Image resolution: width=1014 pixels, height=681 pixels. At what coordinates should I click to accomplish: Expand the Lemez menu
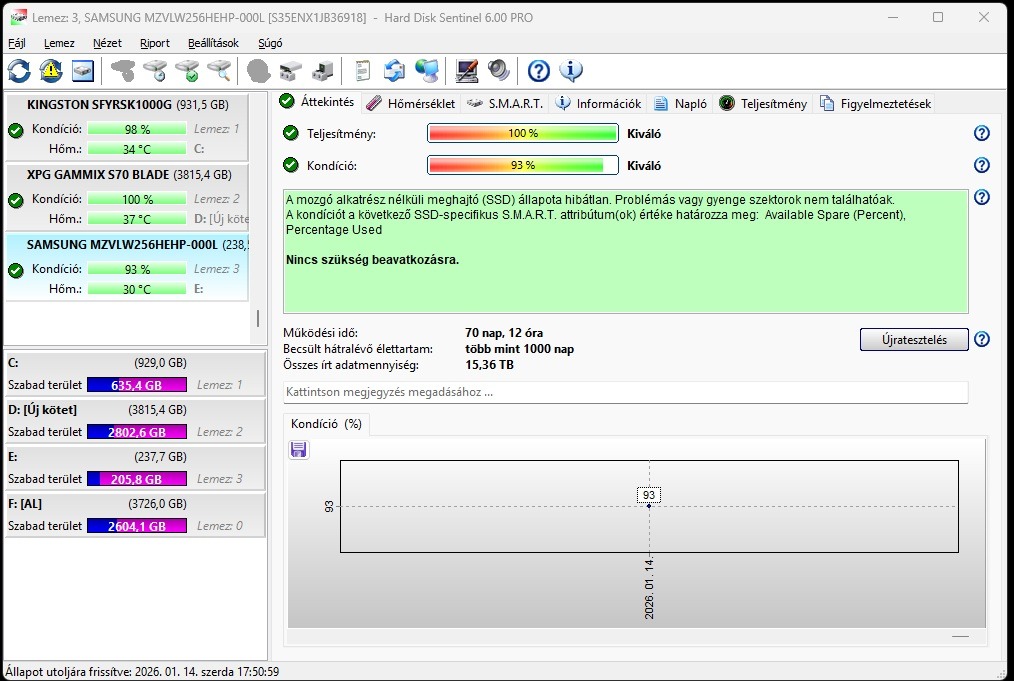[x=59, y=43]
